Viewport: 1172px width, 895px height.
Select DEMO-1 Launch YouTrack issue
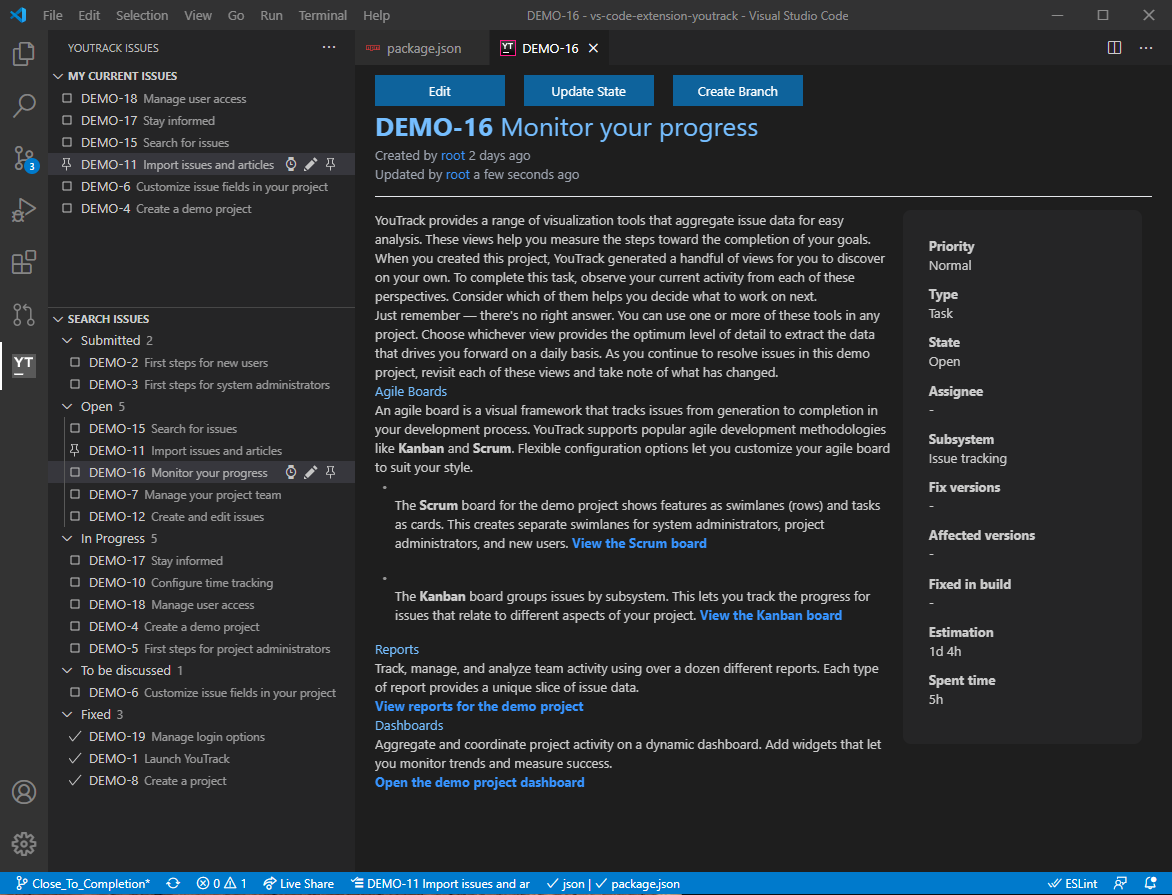[201, 758]
